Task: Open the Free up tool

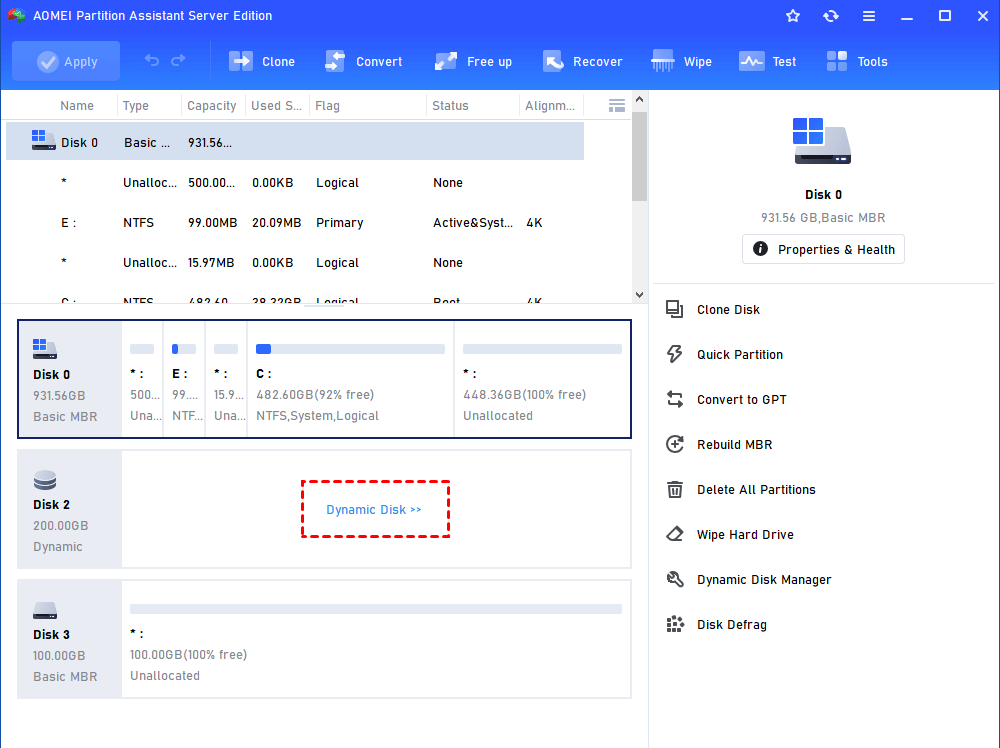Action: tap(473, 61)
